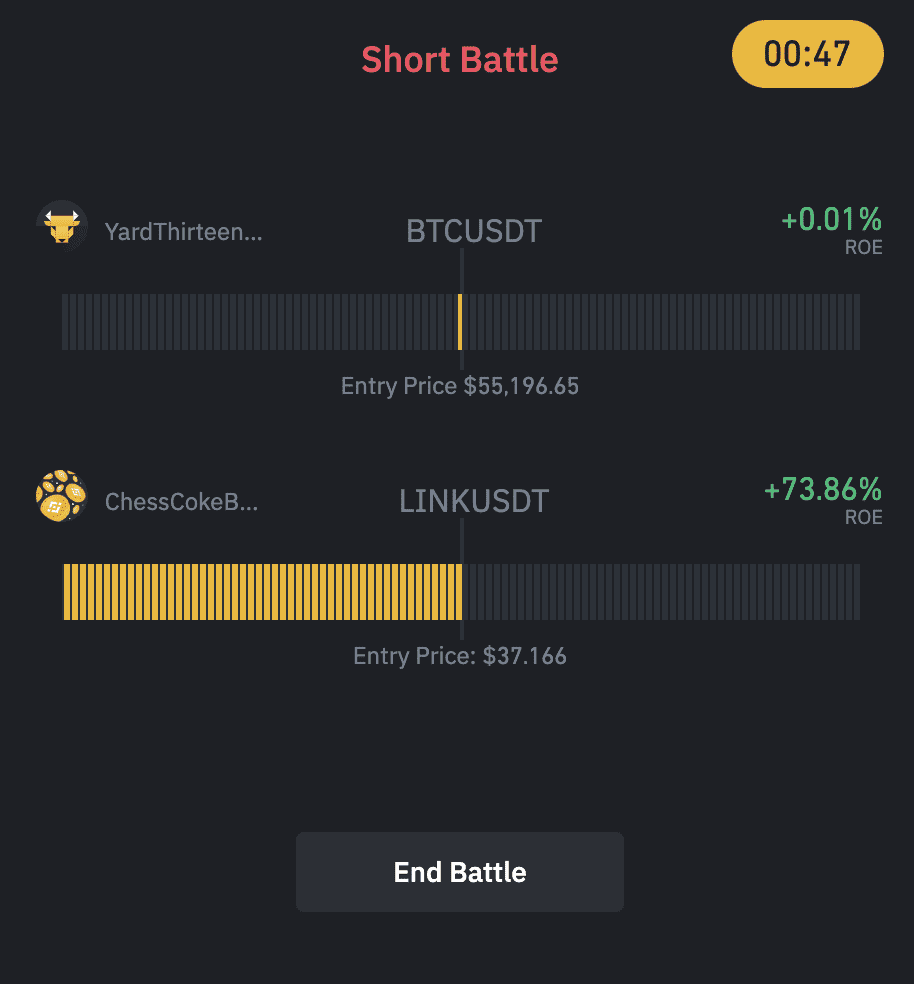914x984 pixels.
Task: Click the 00:47 countdown timer badge
Action: click(807, 54)
